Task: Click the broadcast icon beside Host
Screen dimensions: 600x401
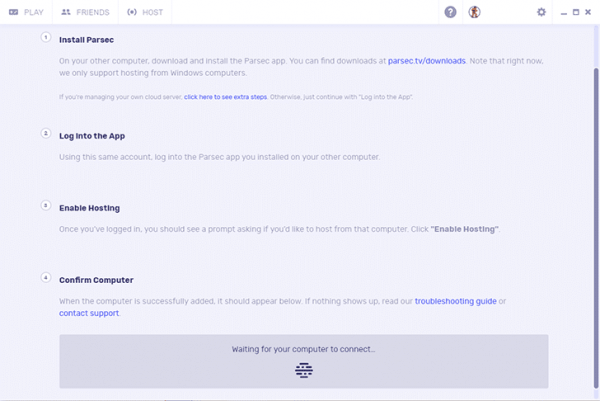Action: coord(132,12)
